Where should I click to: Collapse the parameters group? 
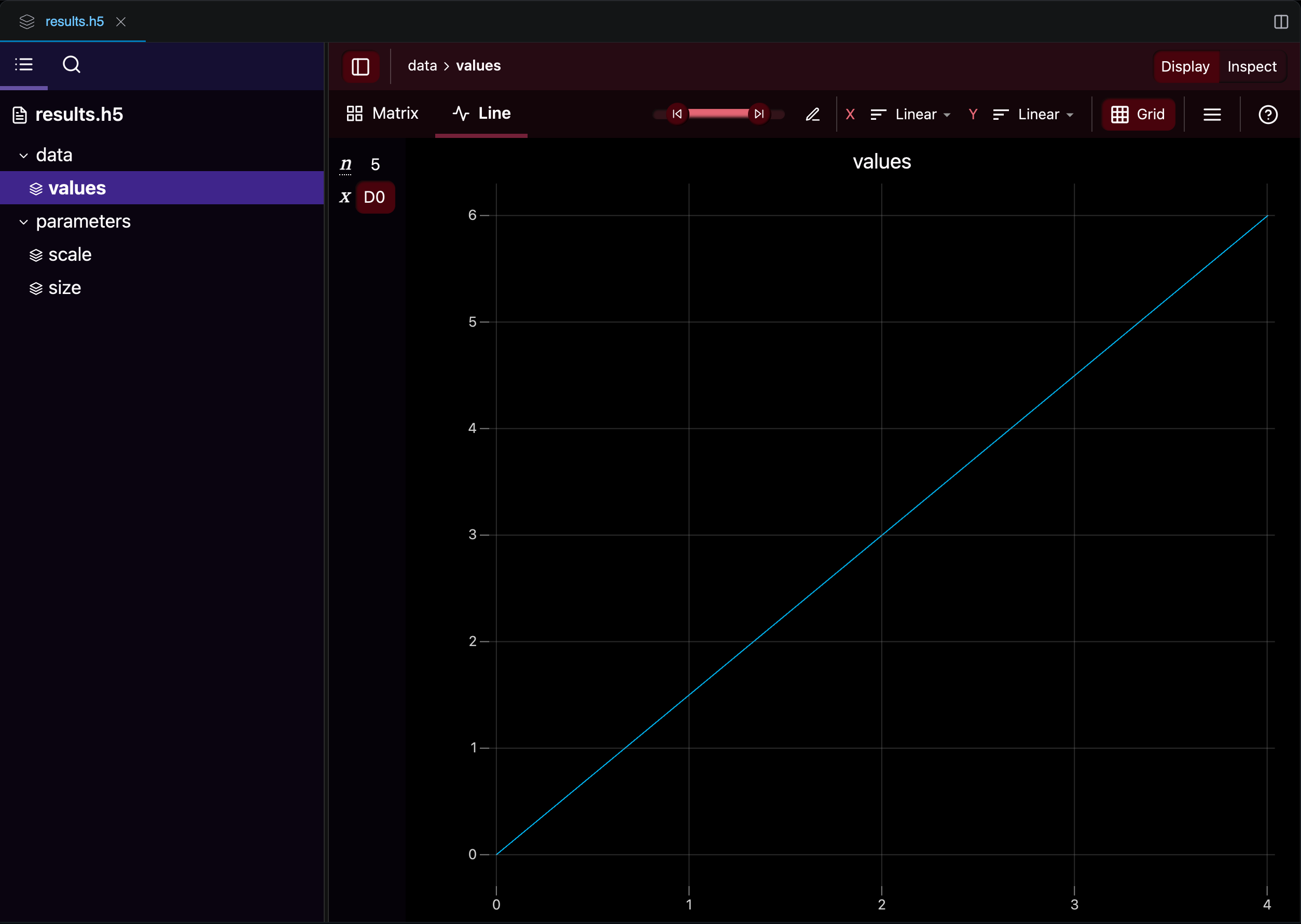coord(24,222)
